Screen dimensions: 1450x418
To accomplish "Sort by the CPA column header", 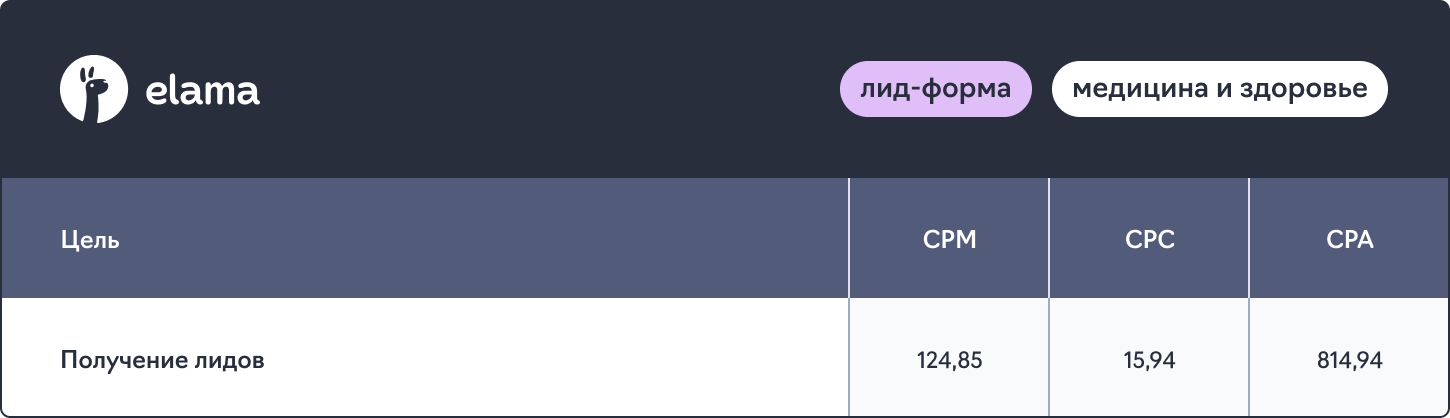I will pyautogui.click(x=1349, y=240).
